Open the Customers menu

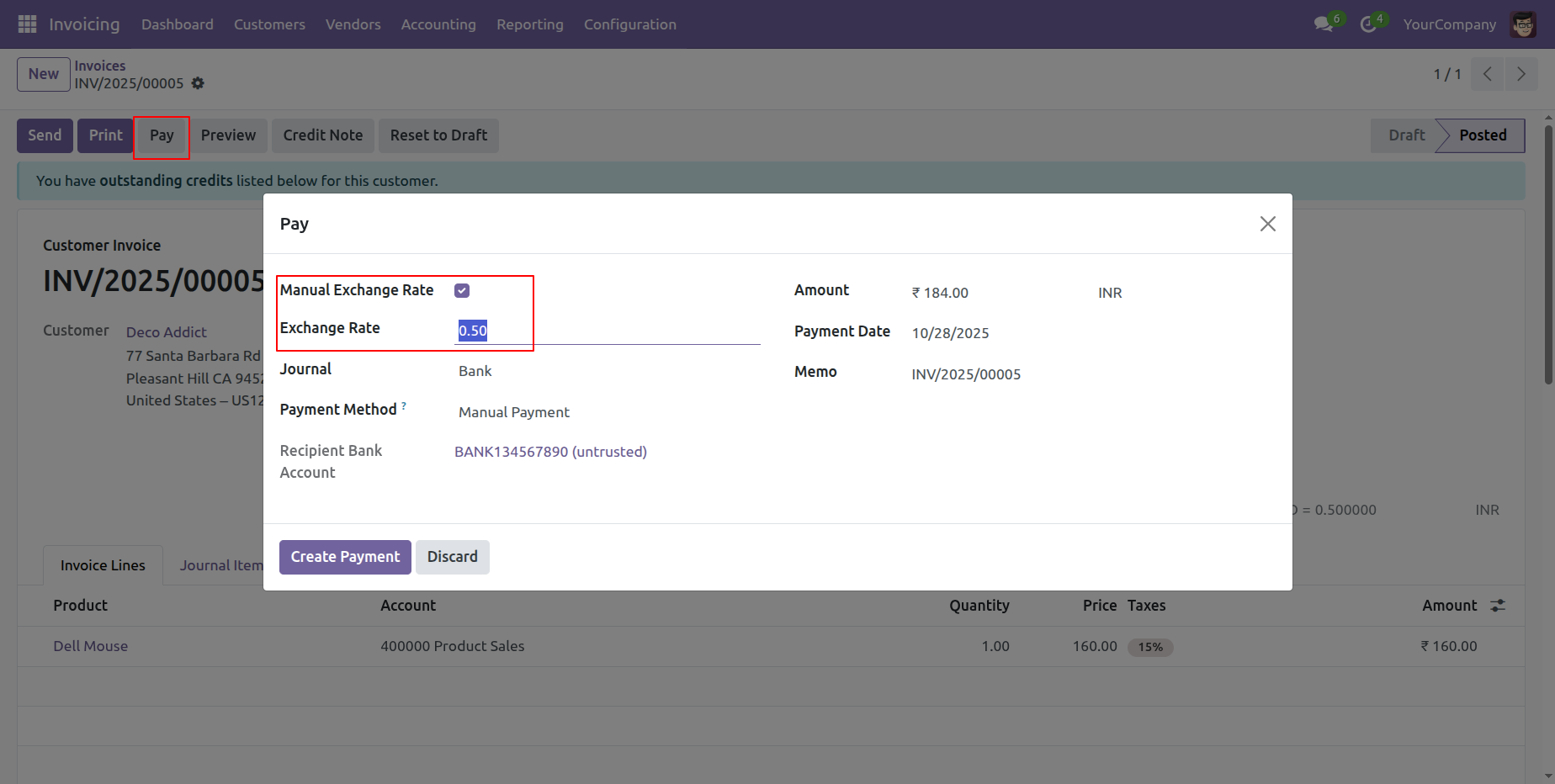[x=269, y=24]
